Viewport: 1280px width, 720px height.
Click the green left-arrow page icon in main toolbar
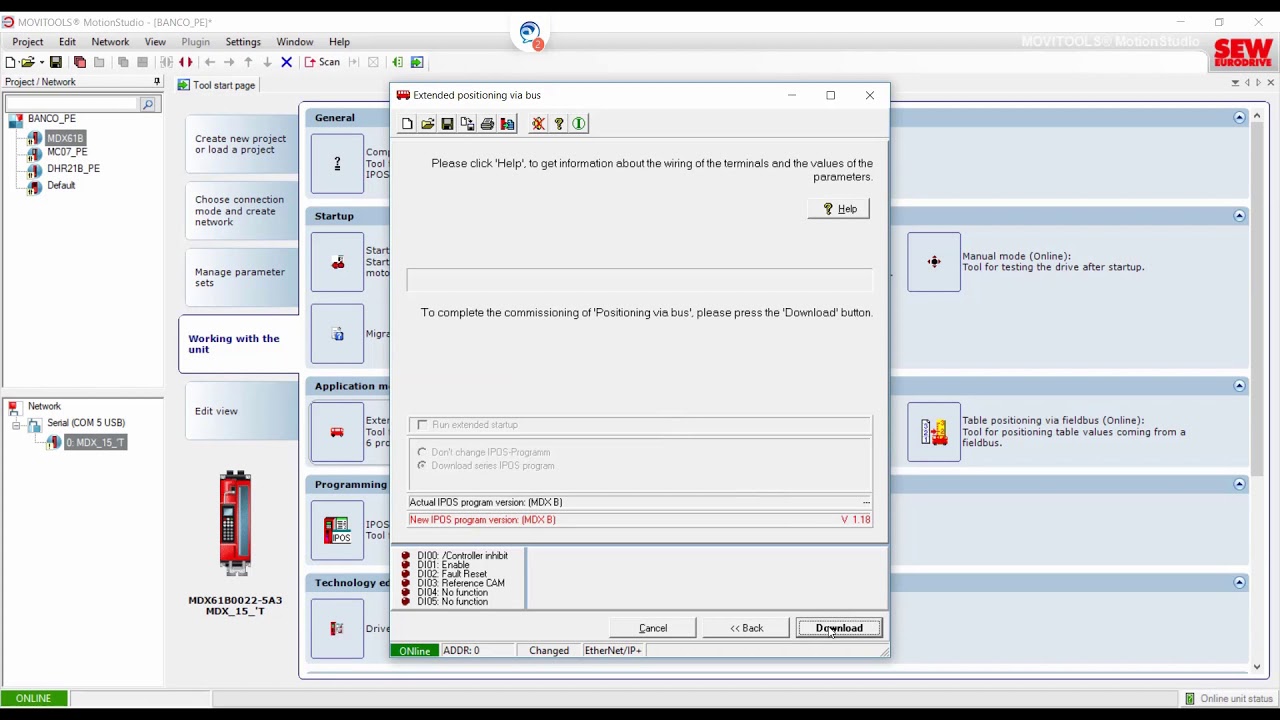397,62
